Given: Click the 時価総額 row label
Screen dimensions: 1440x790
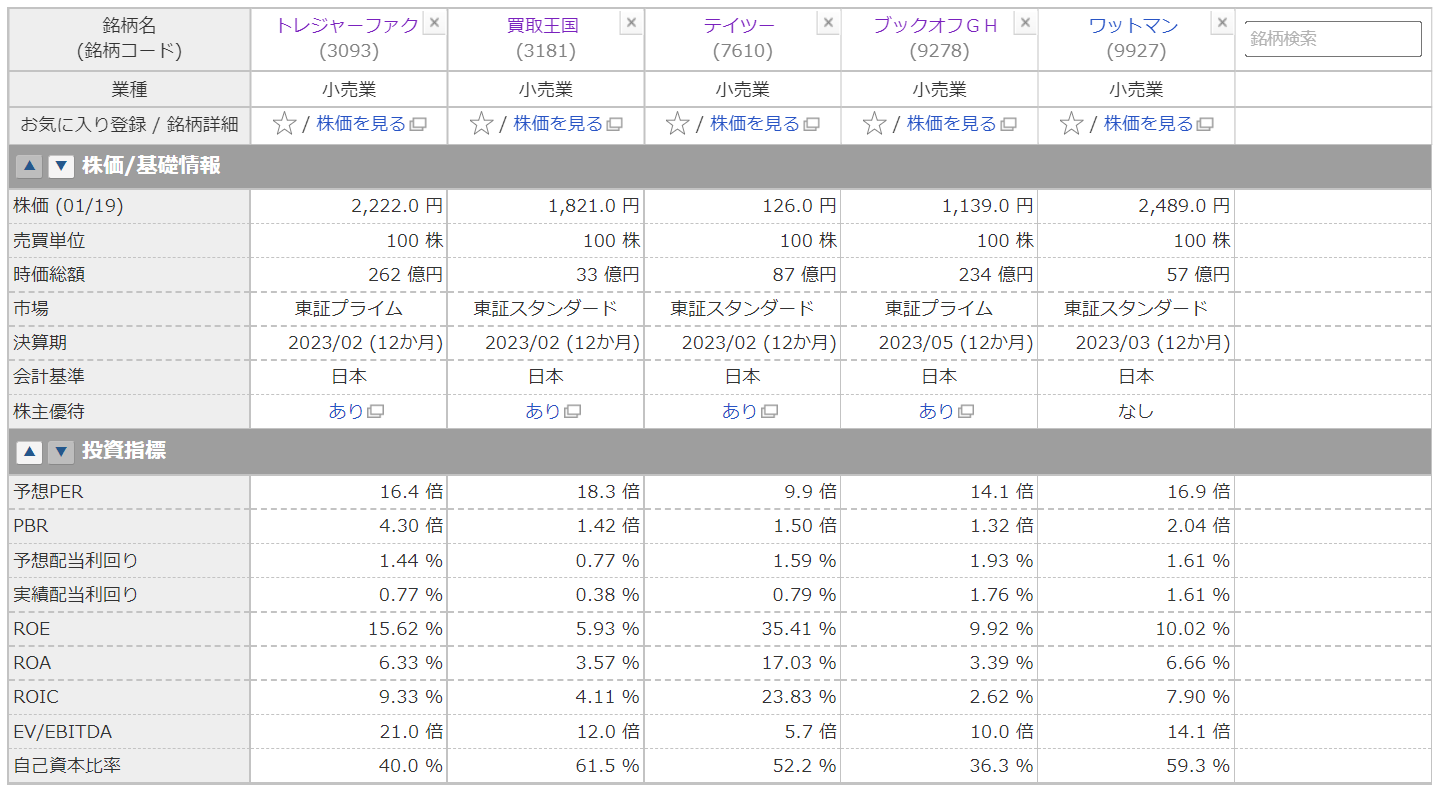Looking at the screenshot, I should pyautogui.click(x=49, y=274).
